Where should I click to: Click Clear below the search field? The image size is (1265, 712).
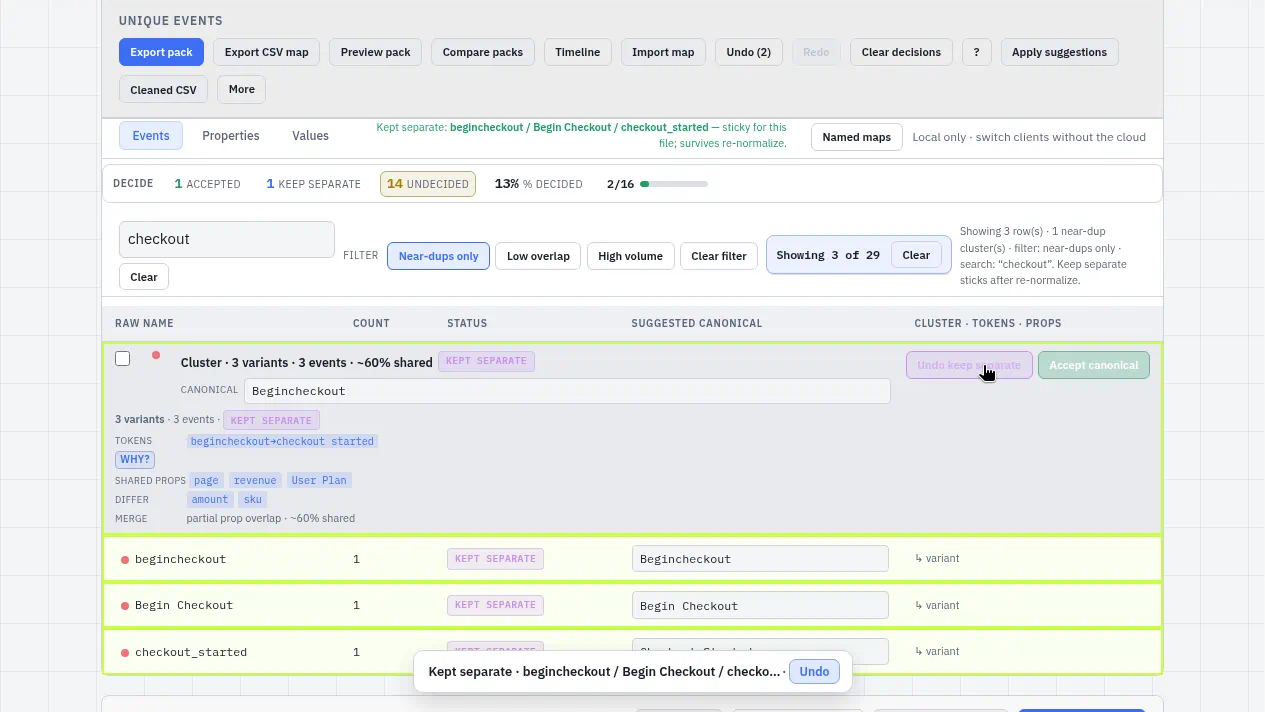point(144,277)
